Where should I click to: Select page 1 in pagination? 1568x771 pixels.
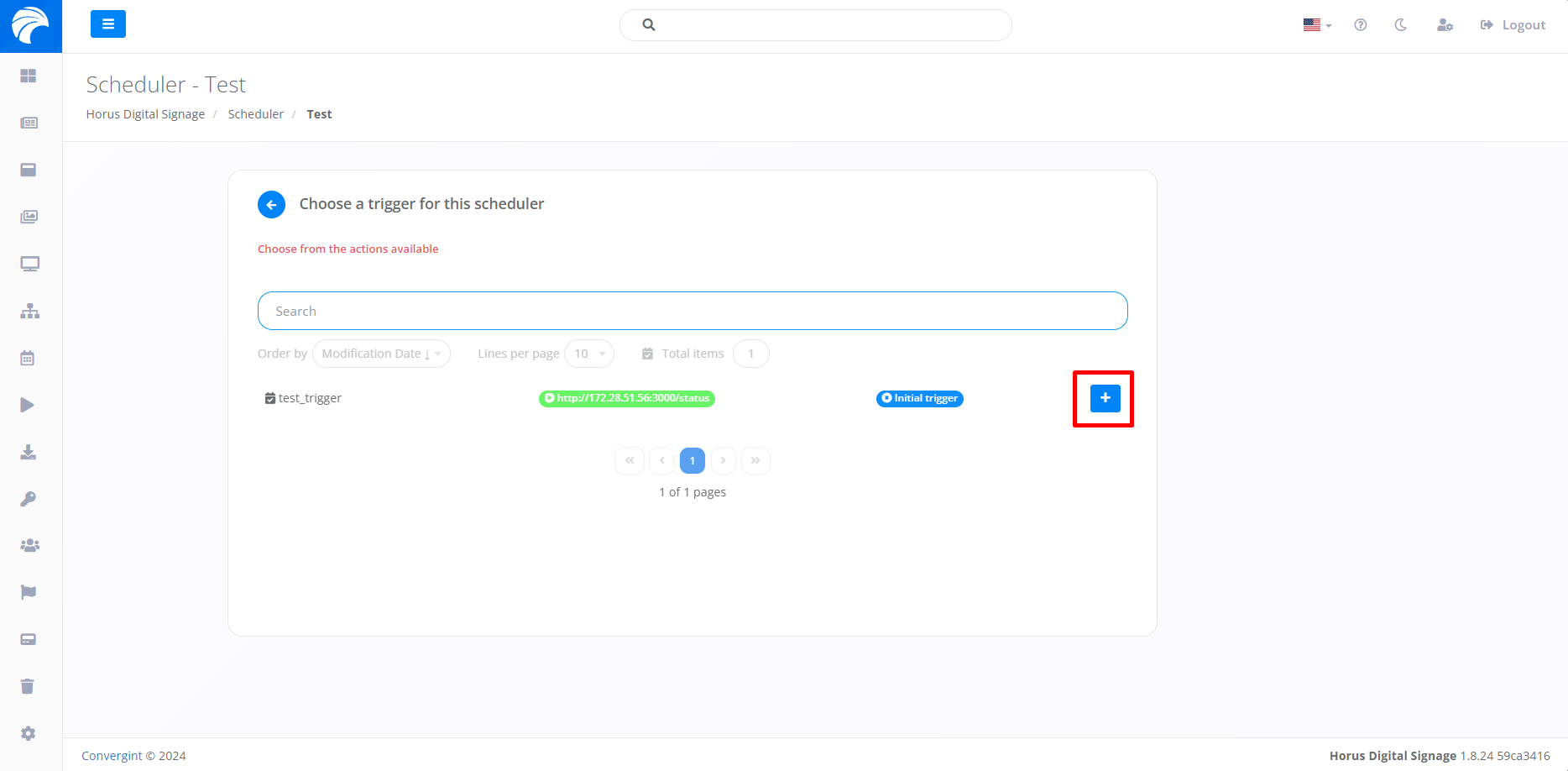tap(692, 460)
